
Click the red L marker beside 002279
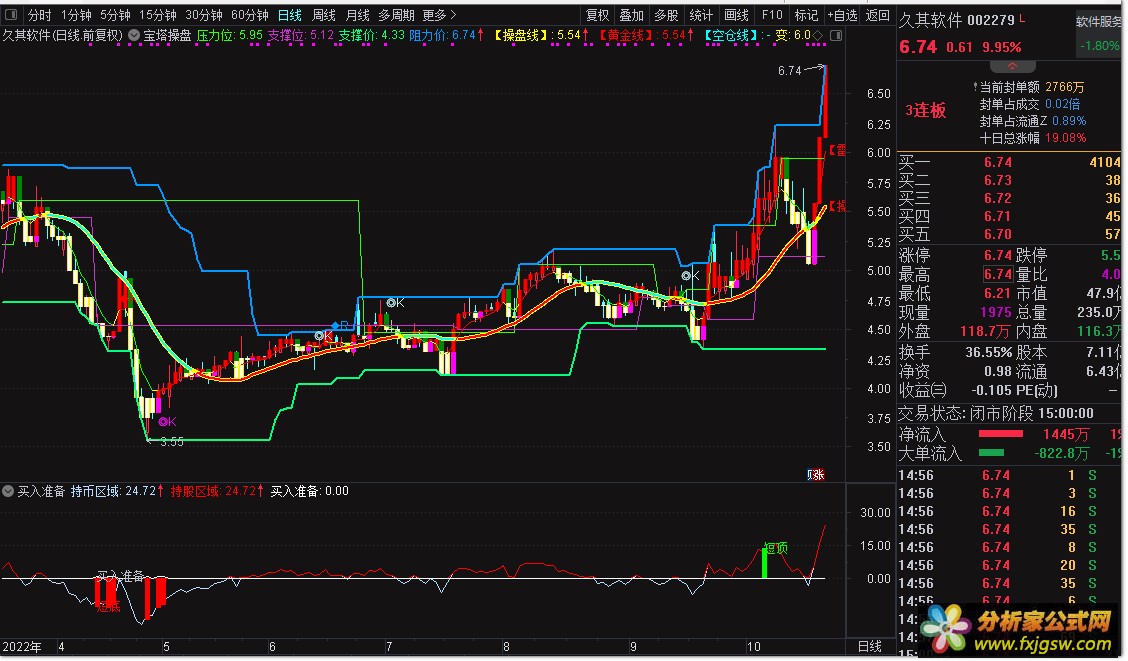[x=1022, y=17]
